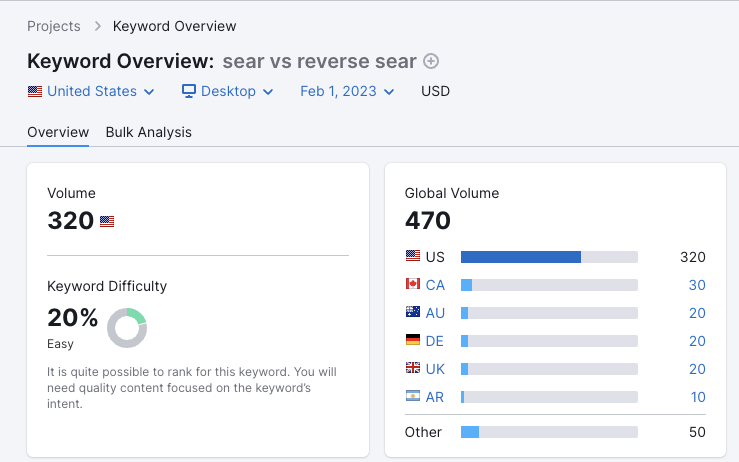
Task: Expand the Feb 1, 2023 date picker
Action: click(x=347, y=91)
